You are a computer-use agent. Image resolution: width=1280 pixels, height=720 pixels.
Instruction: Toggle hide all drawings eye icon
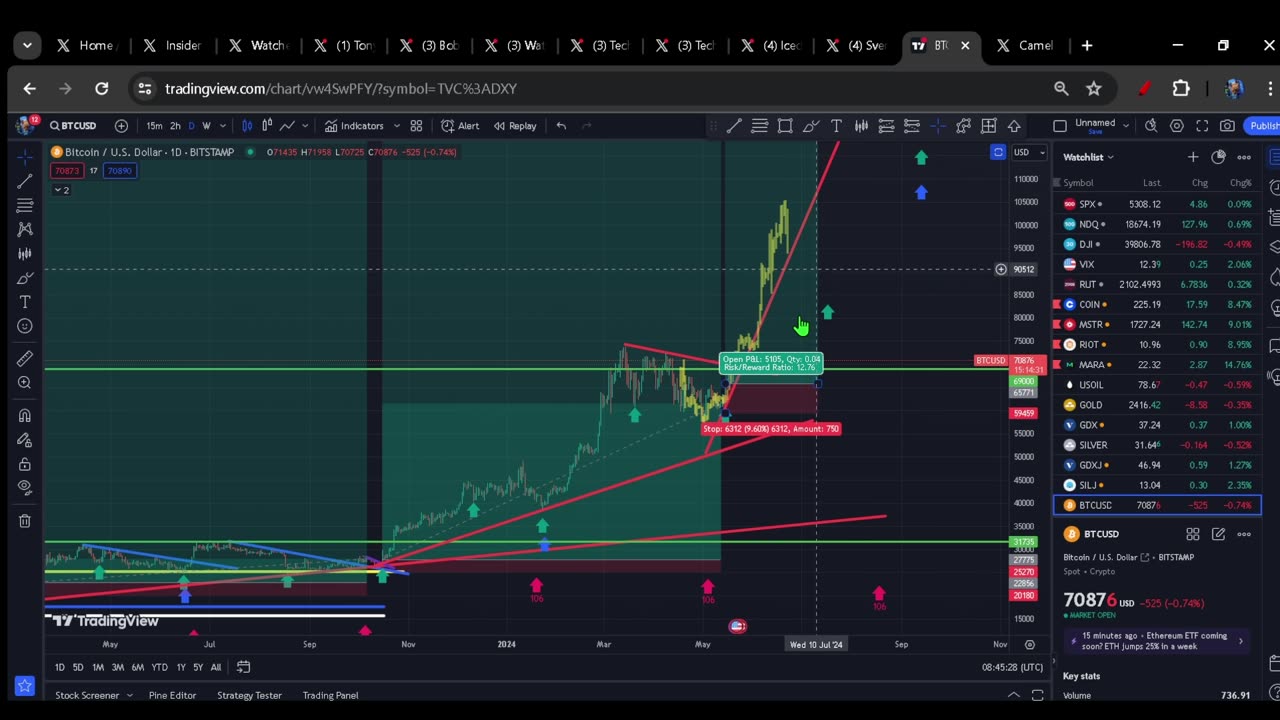pyautogui.click(x=25, y=488)
